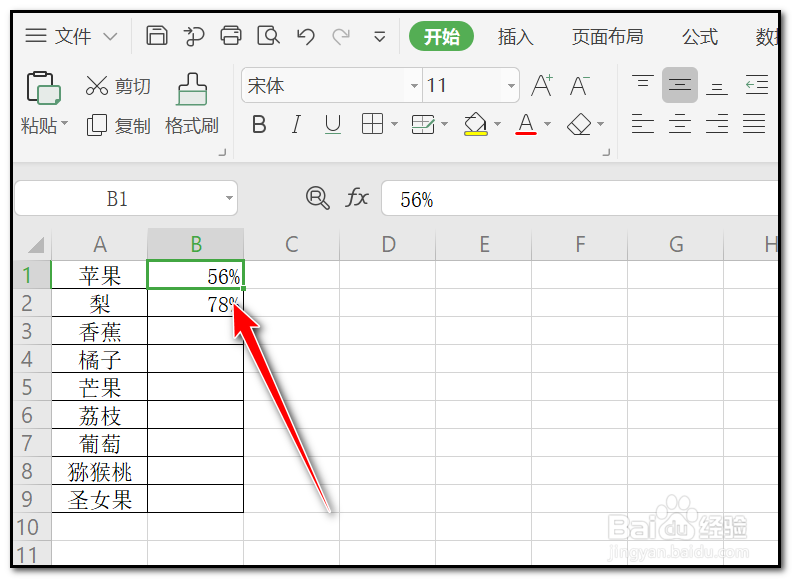Viewport: 792px width, 579px height.
Task: Open the 公式 tab
Action: click(x=700, y=36)
